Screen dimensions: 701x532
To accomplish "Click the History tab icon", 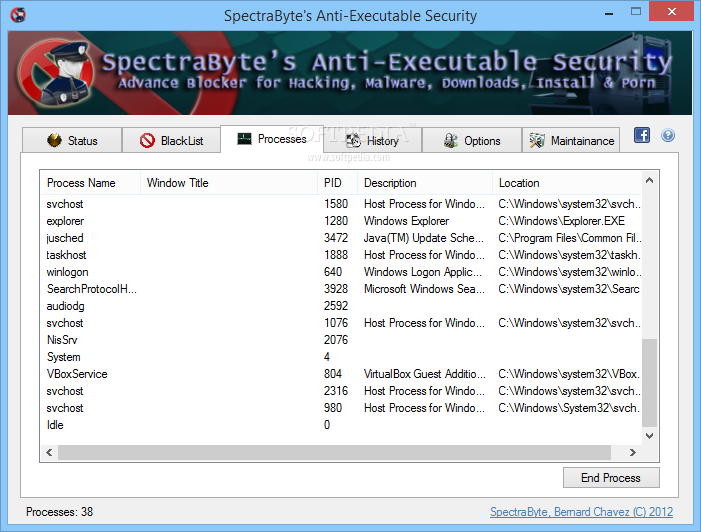I will (x=353, y=140).
